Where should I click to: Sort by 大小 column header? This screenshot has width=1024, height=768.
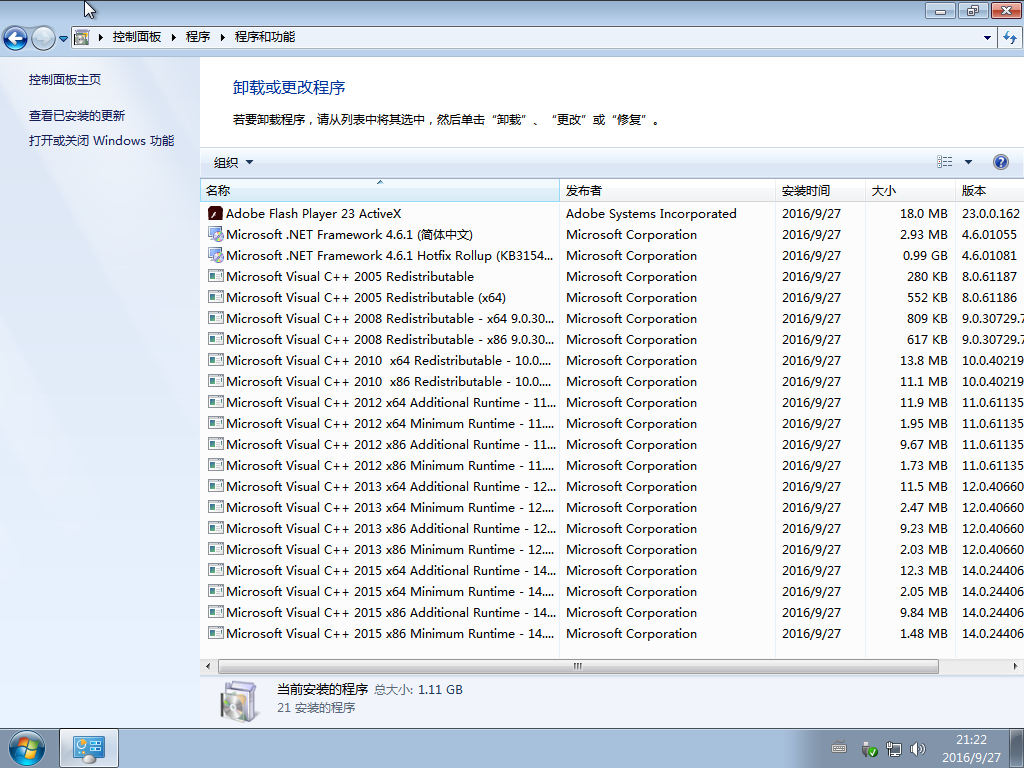(910, 191)
